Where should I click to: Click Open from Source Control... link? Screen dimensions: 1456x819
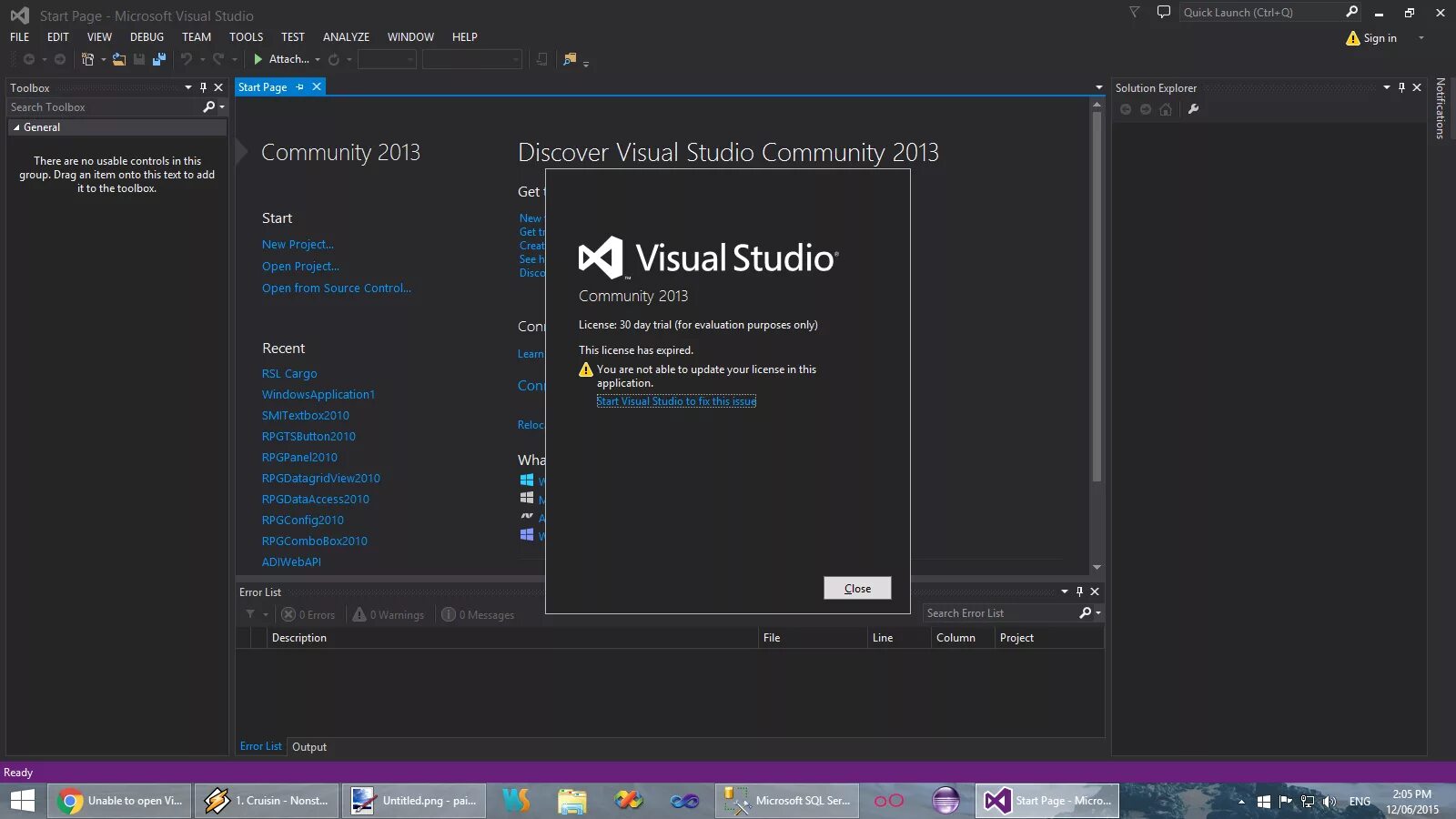(337, 288)
